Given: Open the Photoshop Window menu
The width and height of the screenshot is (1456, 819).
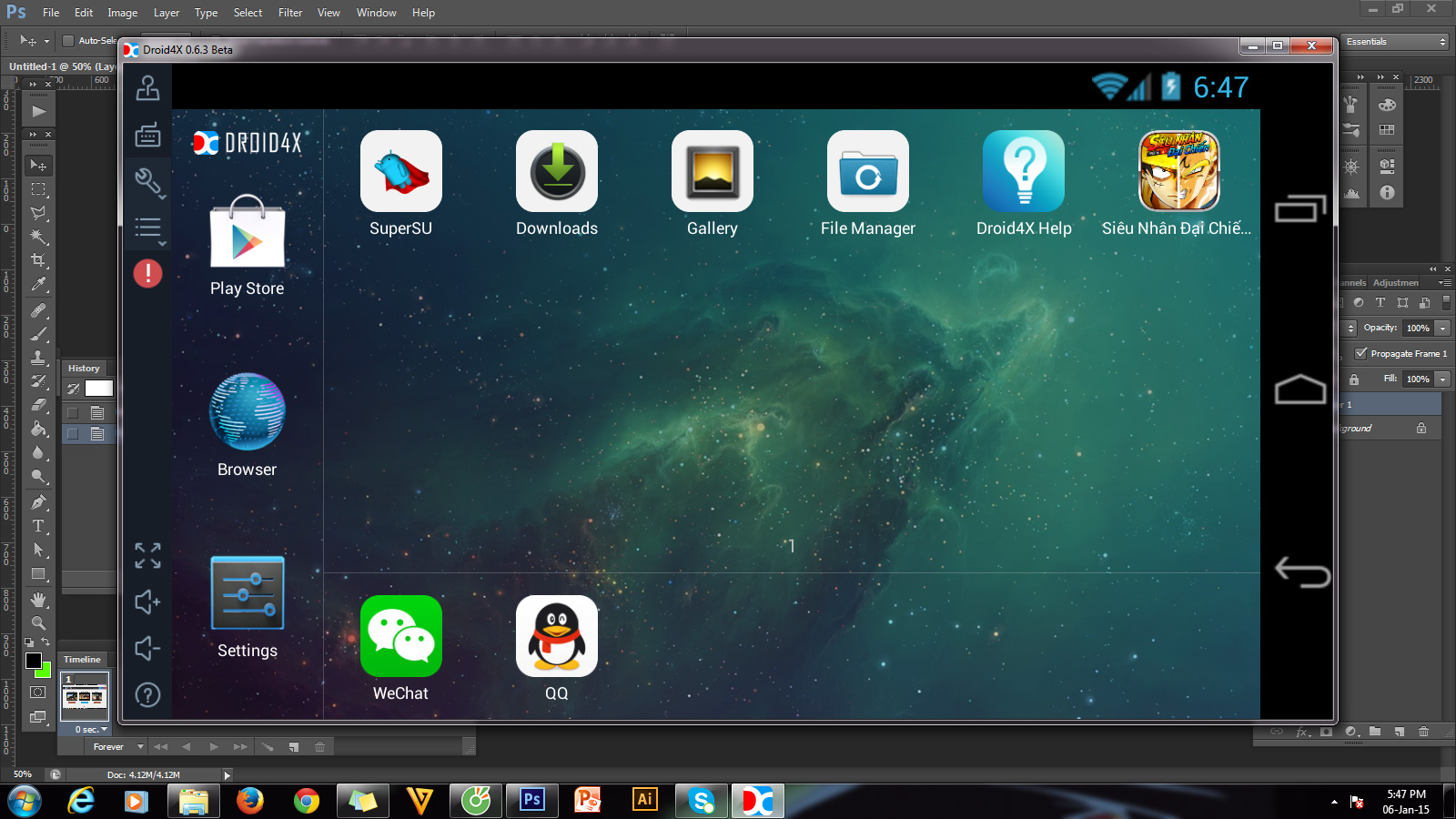Looking at the screenshot, I should tap(376, 13).
